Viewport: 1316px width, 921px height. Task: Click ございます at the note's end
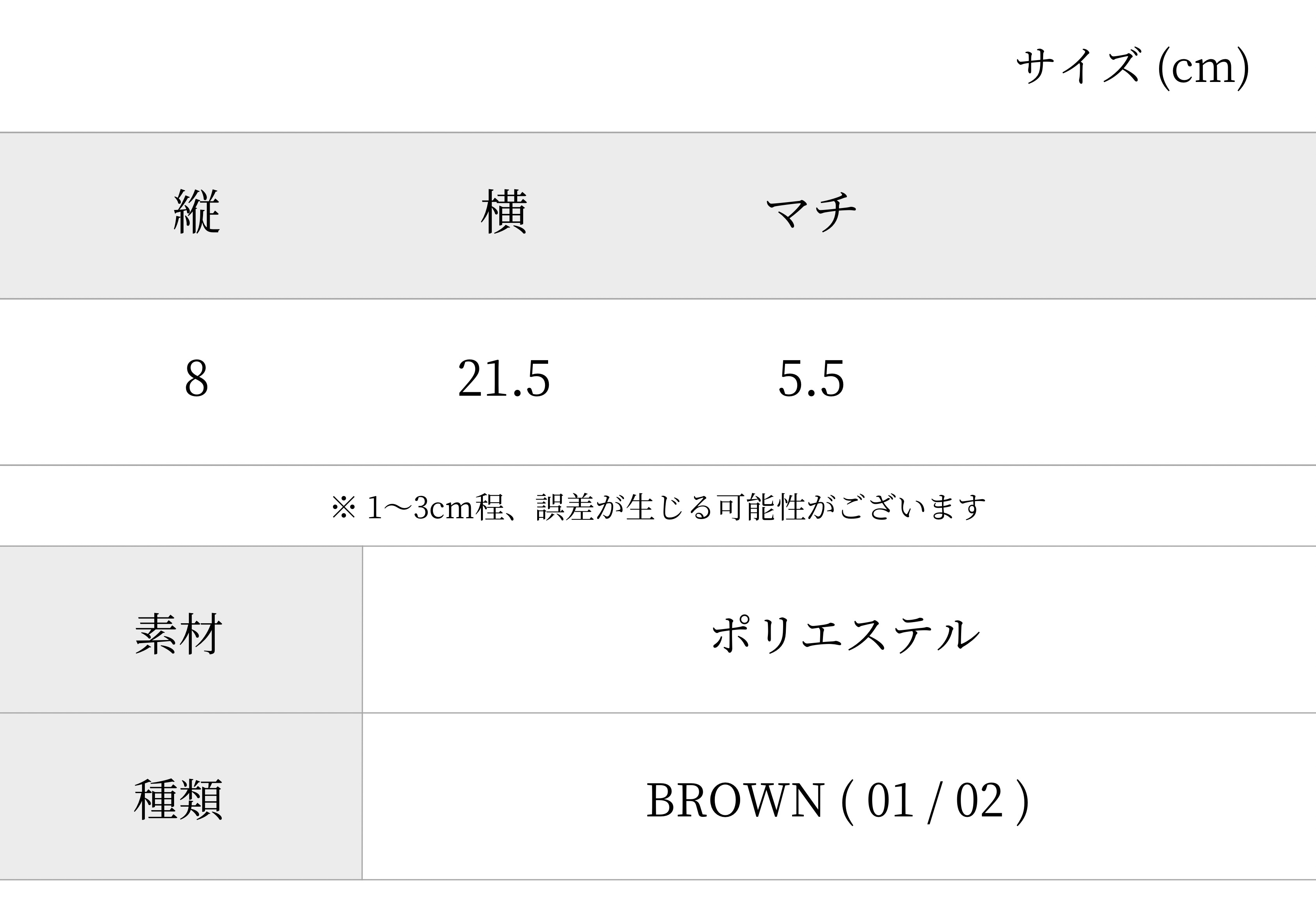click(913, 508)
